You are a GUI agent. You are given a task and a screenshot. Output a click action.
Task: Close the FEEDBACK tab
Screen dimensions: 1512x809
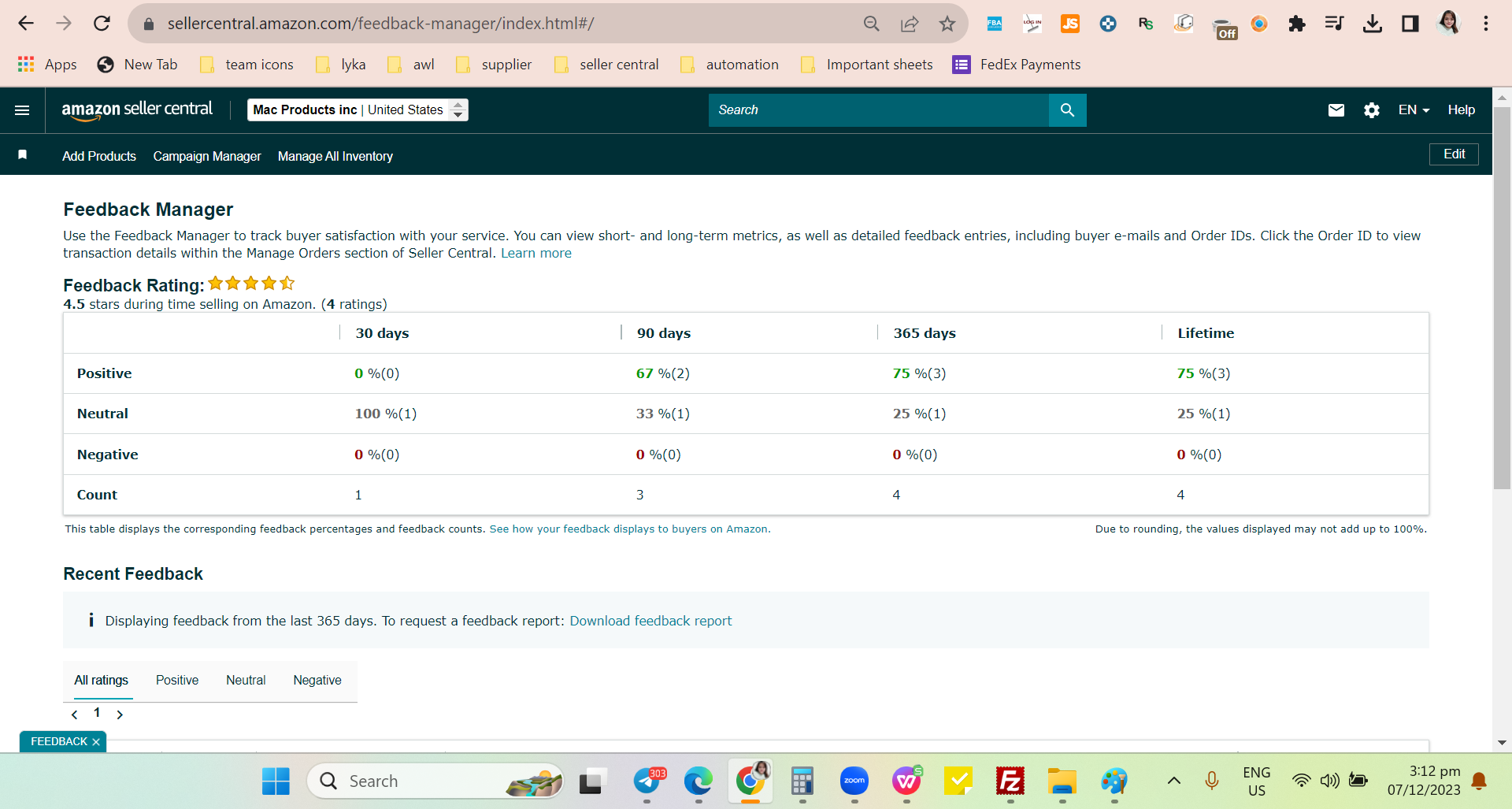tap(96, 742)
